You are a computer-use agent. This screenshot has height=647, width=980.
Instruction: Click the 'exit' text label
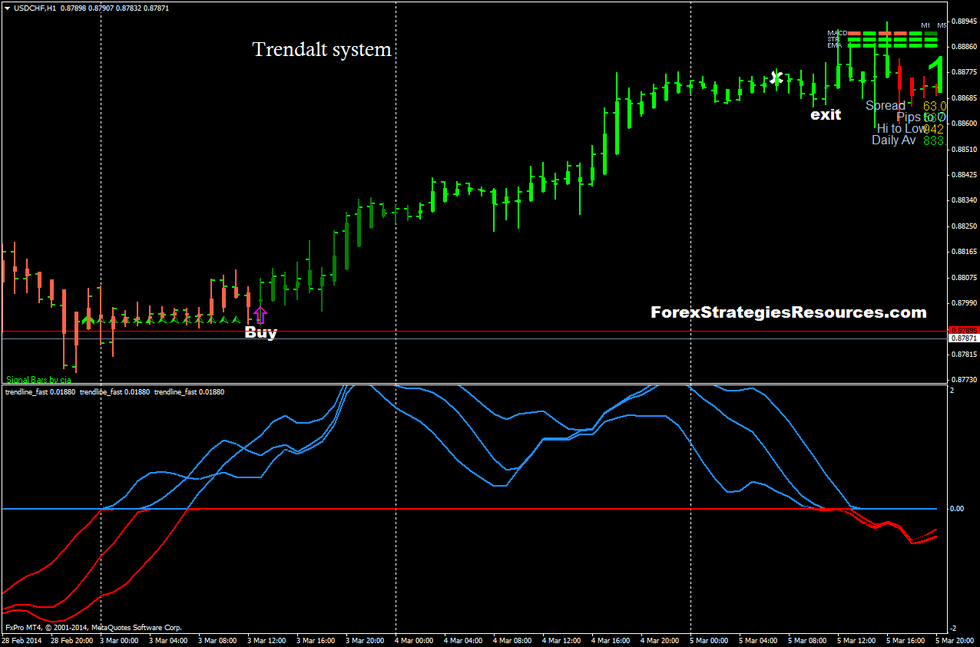coord(826,114)
